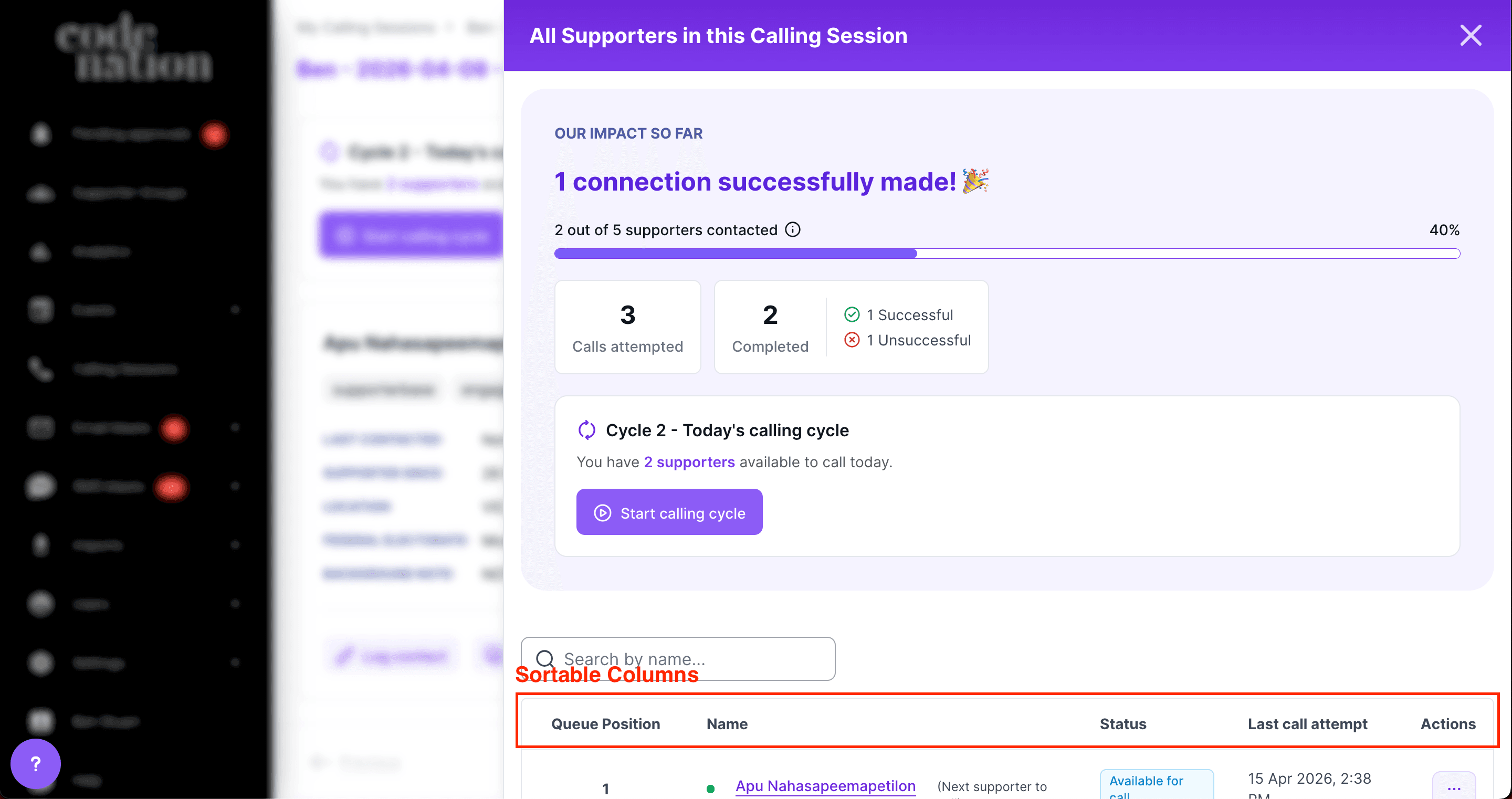Viewport: 1512px width, 799px height.
Task: Click the supporters contacted progress bar
Action: (1006, 254)
